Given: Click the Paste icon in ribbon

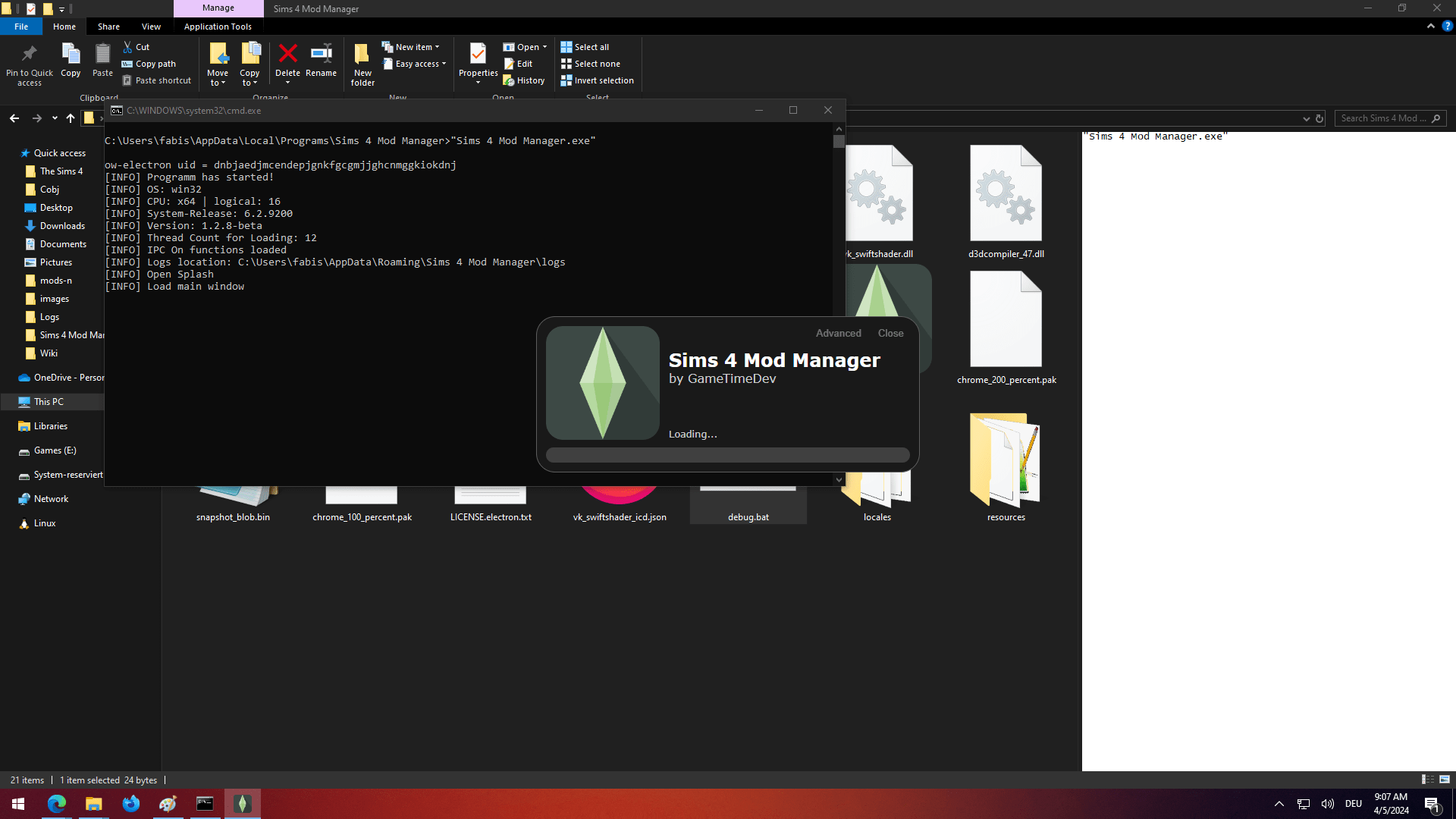Looking at the screenshot, I should pos(102,54).
